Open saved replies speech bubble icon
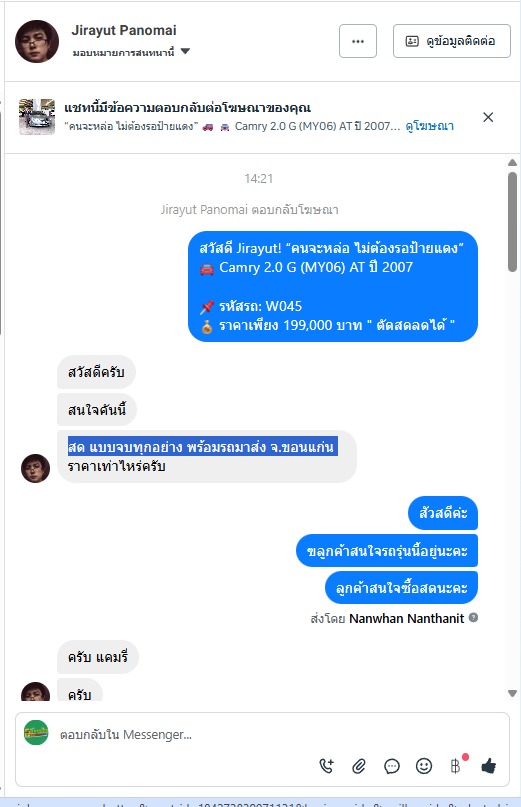Viewport: 521px width, 807px height. (392, 766)
